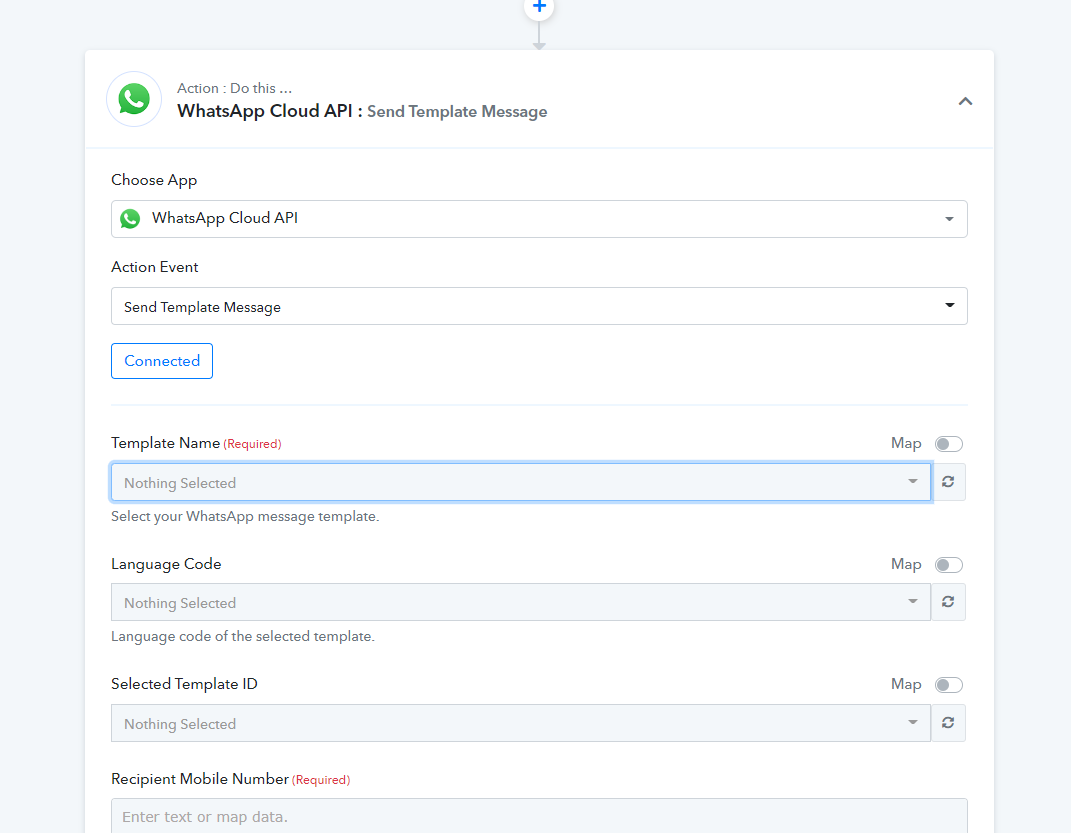Click the Connected button
The image size is (1071, 833).
162,361
